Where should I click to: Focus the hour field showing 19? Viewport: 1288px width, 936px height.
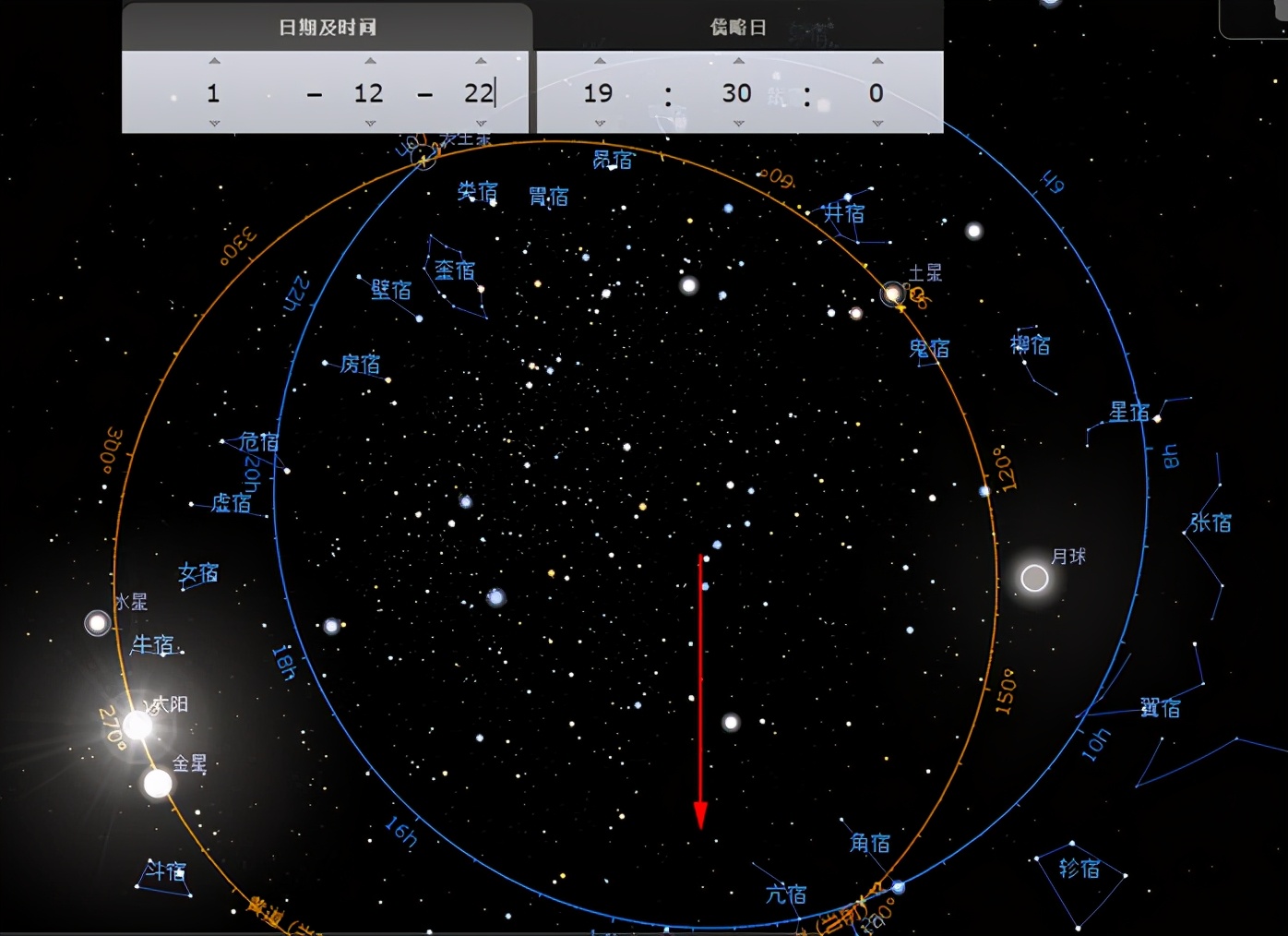598,93
